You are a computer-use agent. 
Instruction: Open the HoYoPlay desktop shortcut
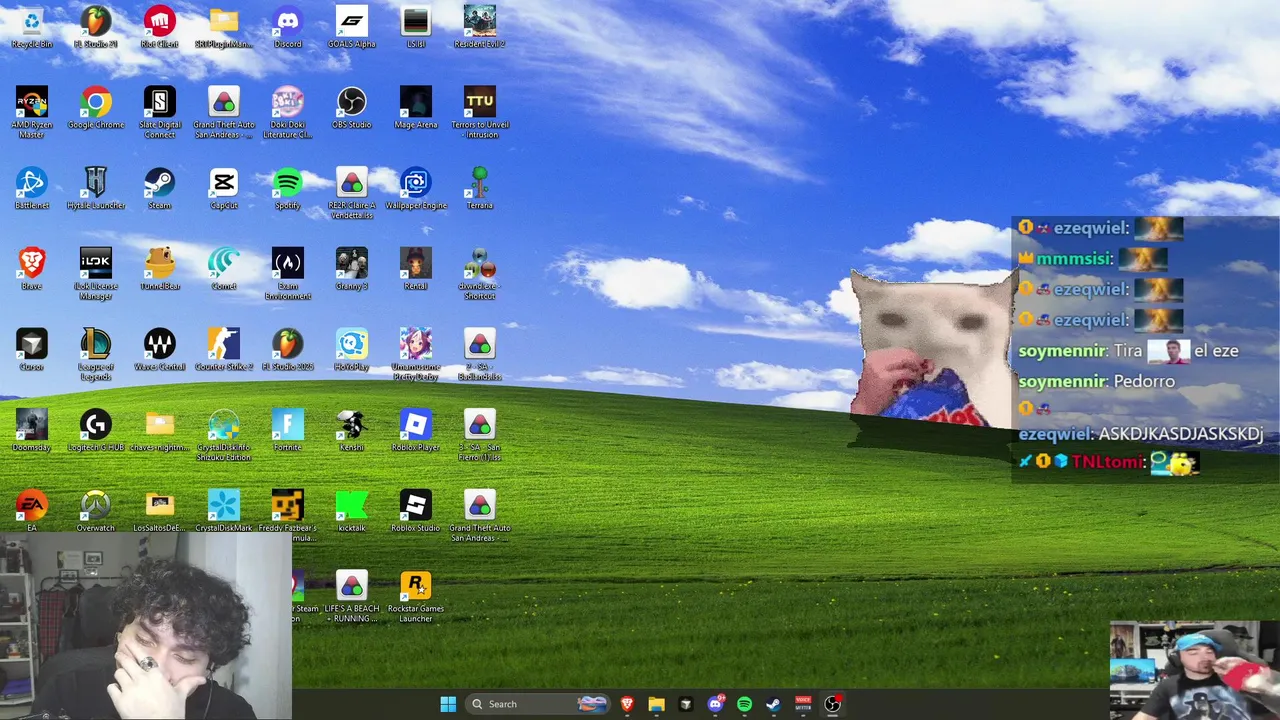pos(351,350)
